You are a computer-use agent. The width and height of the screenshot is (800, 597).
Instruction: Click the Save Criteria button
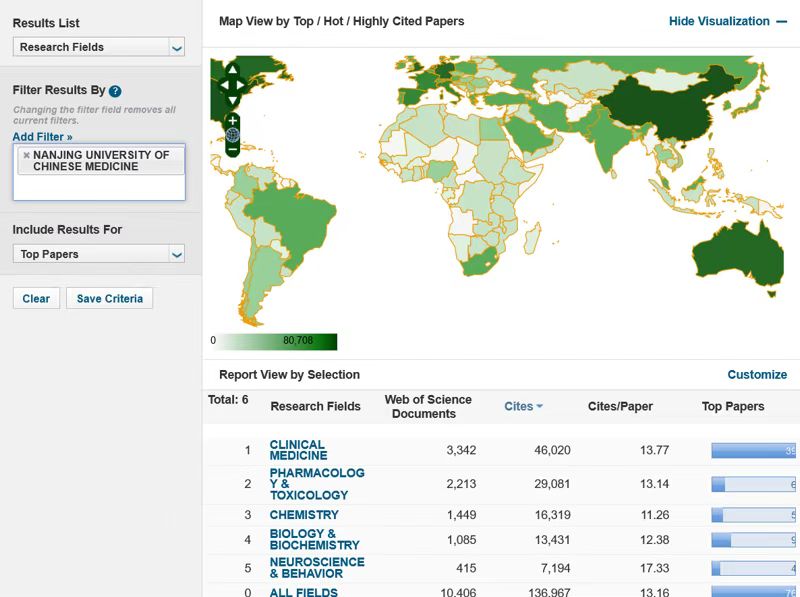point(109,298)
